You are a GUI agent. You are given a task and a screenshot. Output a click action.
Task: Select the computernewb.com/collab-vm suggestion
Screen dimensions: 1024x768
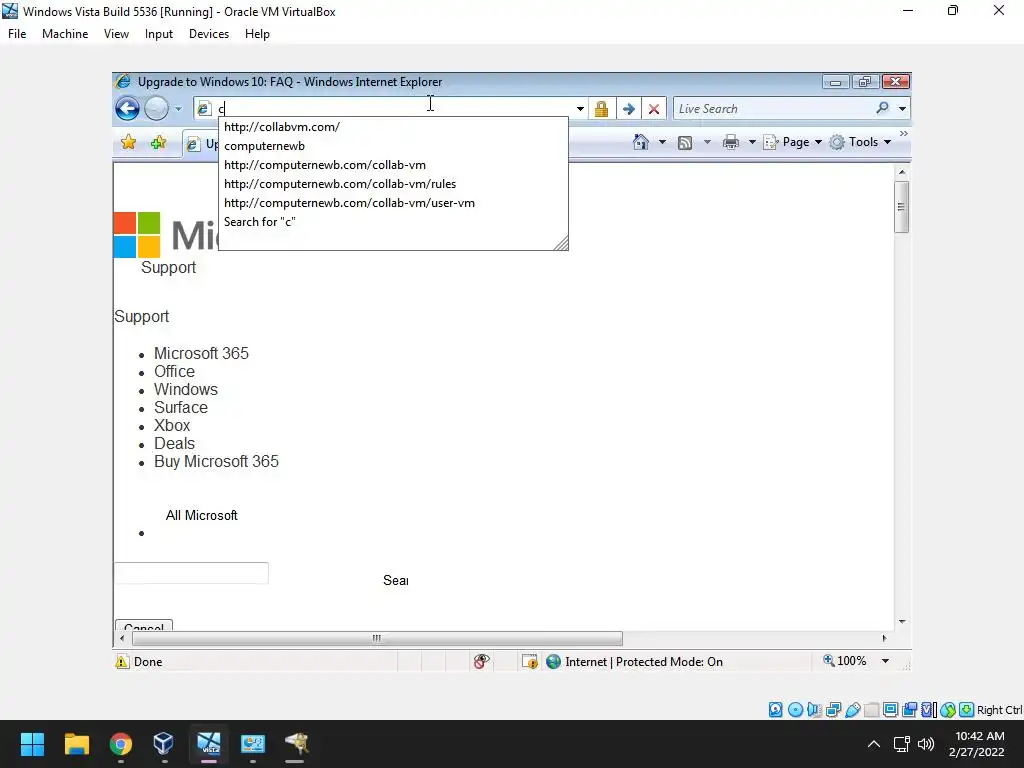pyautogui.click(x=393, y=165)
